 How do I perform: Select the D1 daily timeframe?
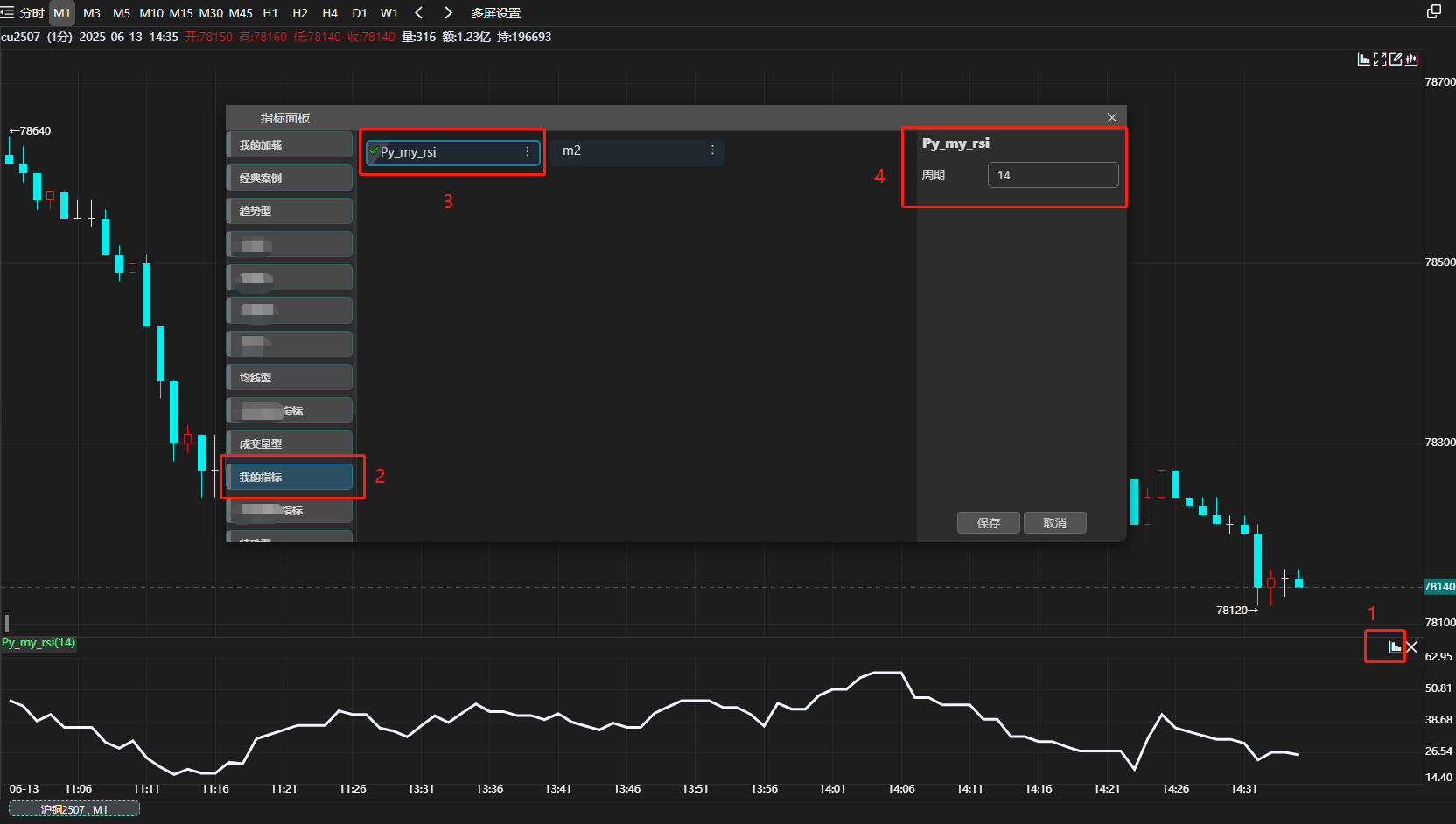pyautogui.click(x=360, y=13)
